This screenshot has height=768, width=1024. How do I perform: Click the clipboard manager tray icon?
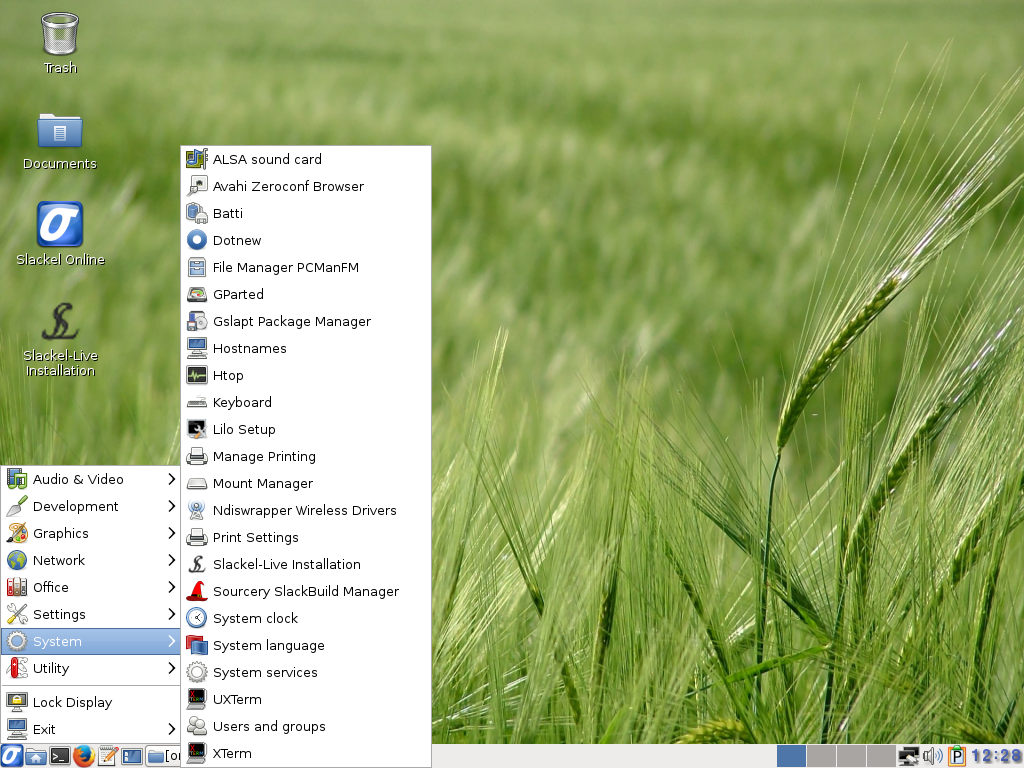tap(956, 756)
